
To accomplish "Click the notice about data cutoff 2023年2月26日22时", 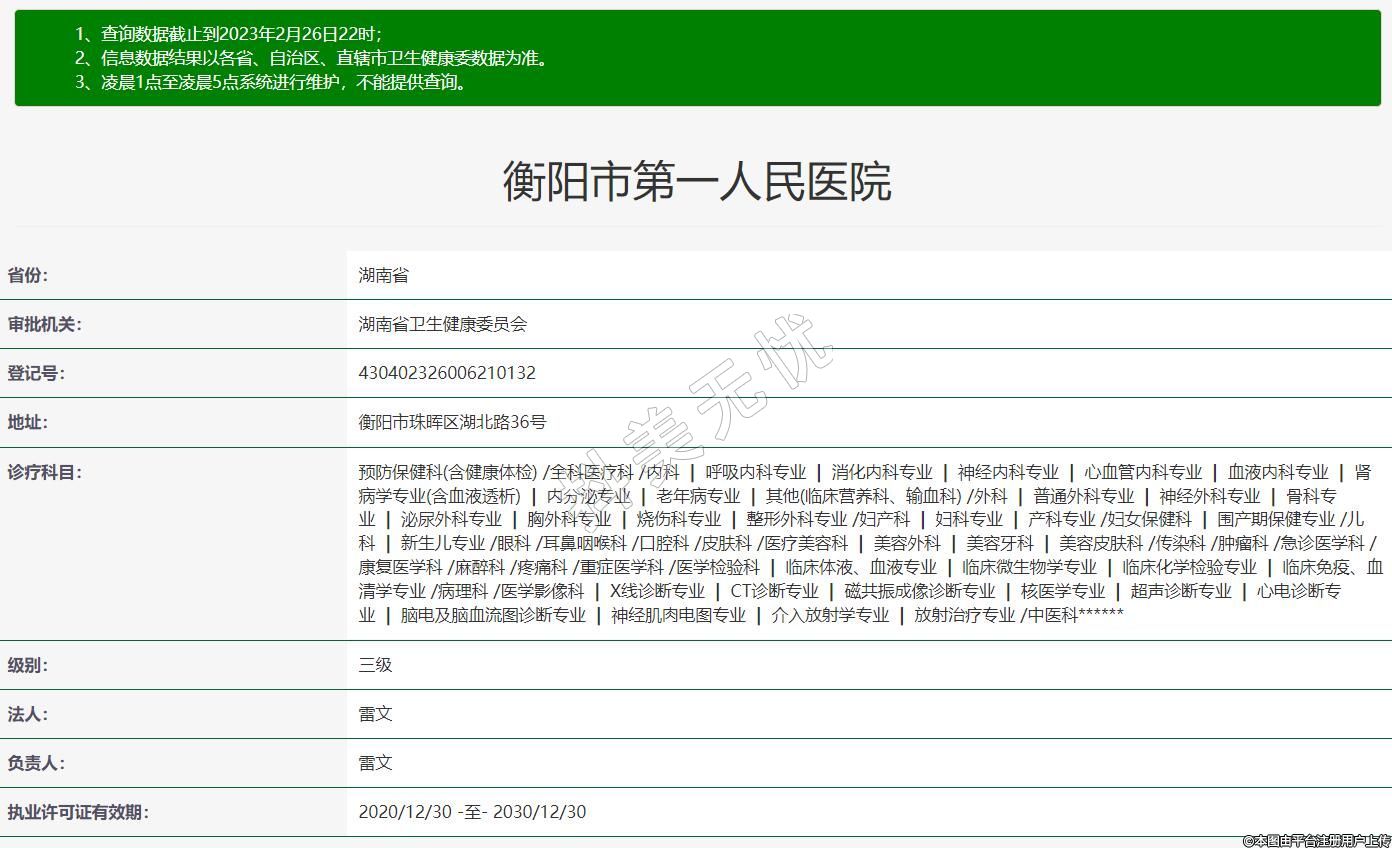I will pos(228,34).
